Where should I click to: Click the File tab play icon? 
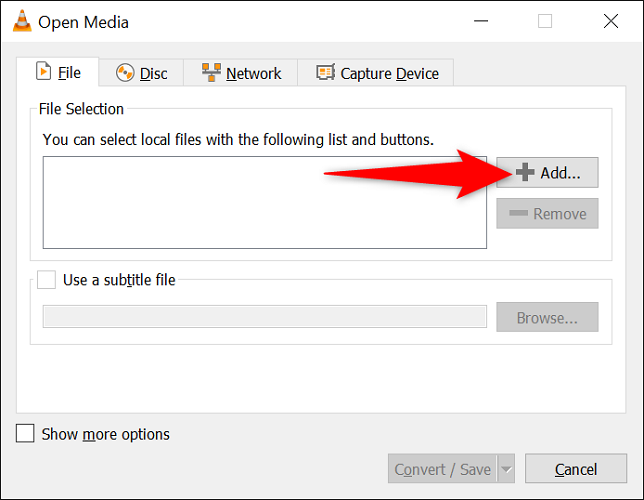tap(43, 72)
